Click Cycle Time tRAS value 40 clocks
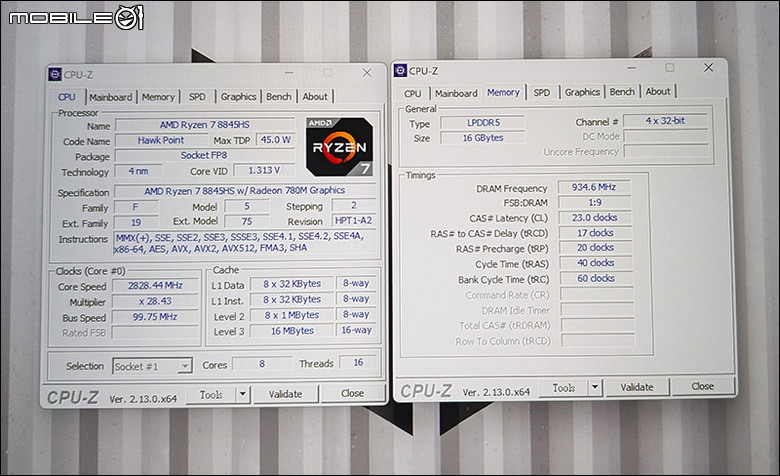 [x=595, y=263]
